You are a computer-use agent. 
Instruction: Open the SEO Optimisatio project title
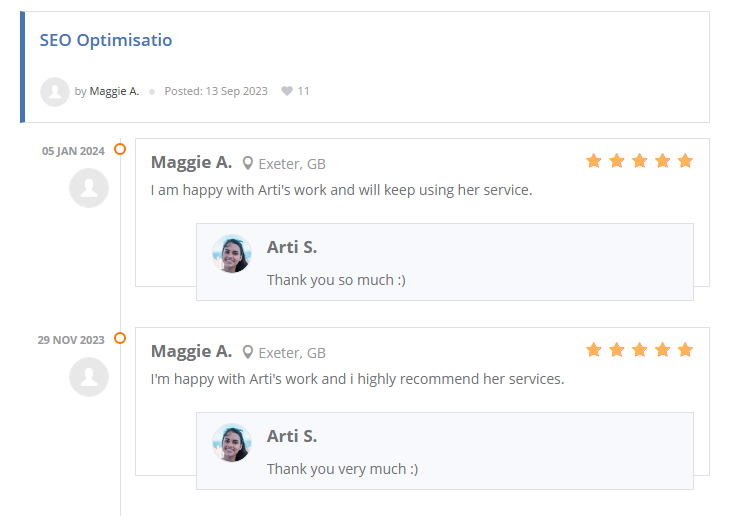pos(106,41)
